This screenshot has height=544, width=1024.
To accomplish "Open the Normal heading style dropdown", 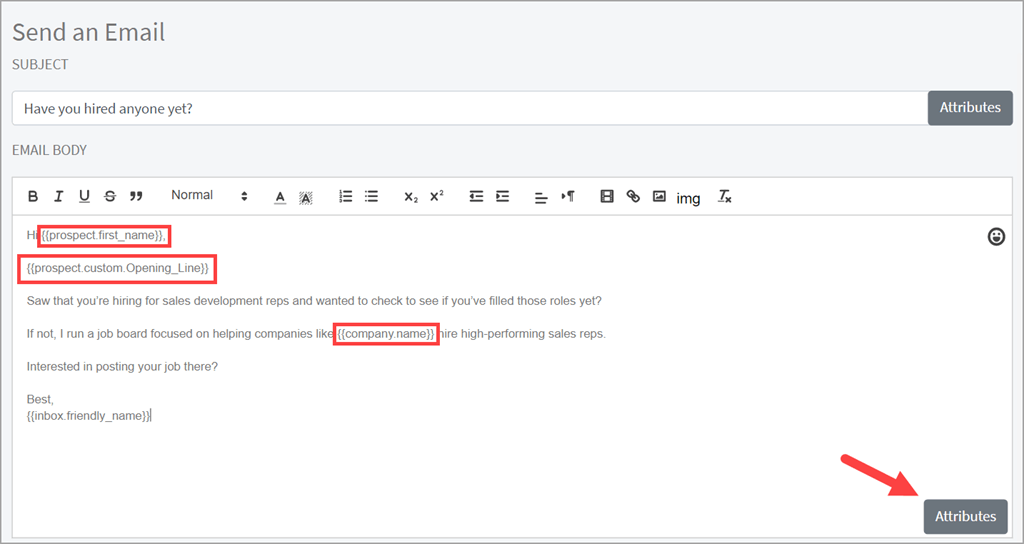I will (x=208, y=196).
